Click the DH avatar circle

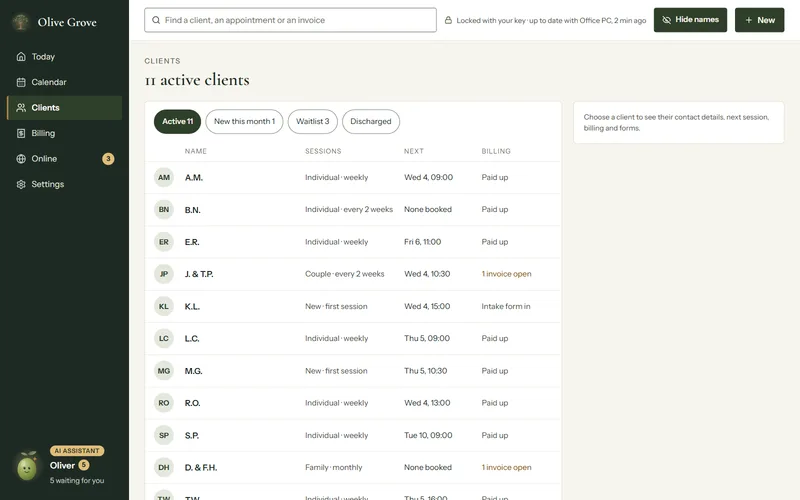[x=164, y=467]
